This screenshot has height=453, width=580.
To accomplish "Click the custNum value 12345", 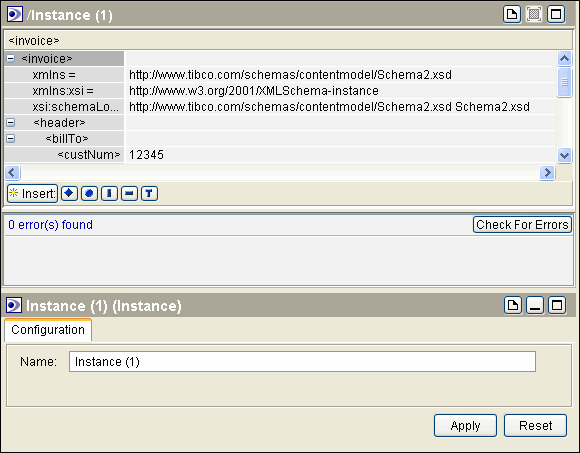I will pos(146,155).
